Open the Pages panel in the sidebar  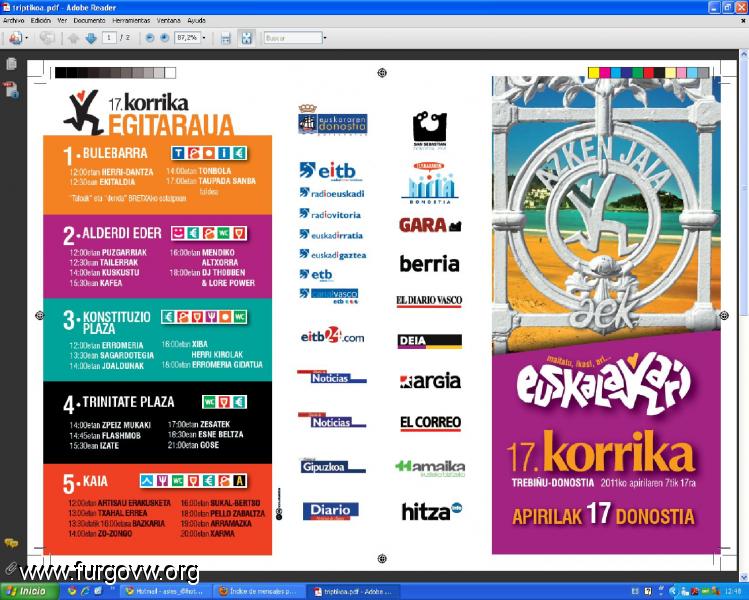pyautogui.click(x=11, y=64)
